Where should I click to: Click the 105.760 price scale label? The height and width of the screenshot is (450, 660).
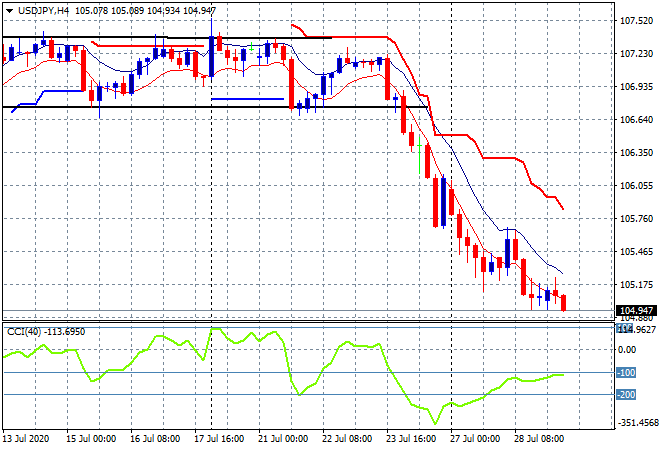(636, 218)
